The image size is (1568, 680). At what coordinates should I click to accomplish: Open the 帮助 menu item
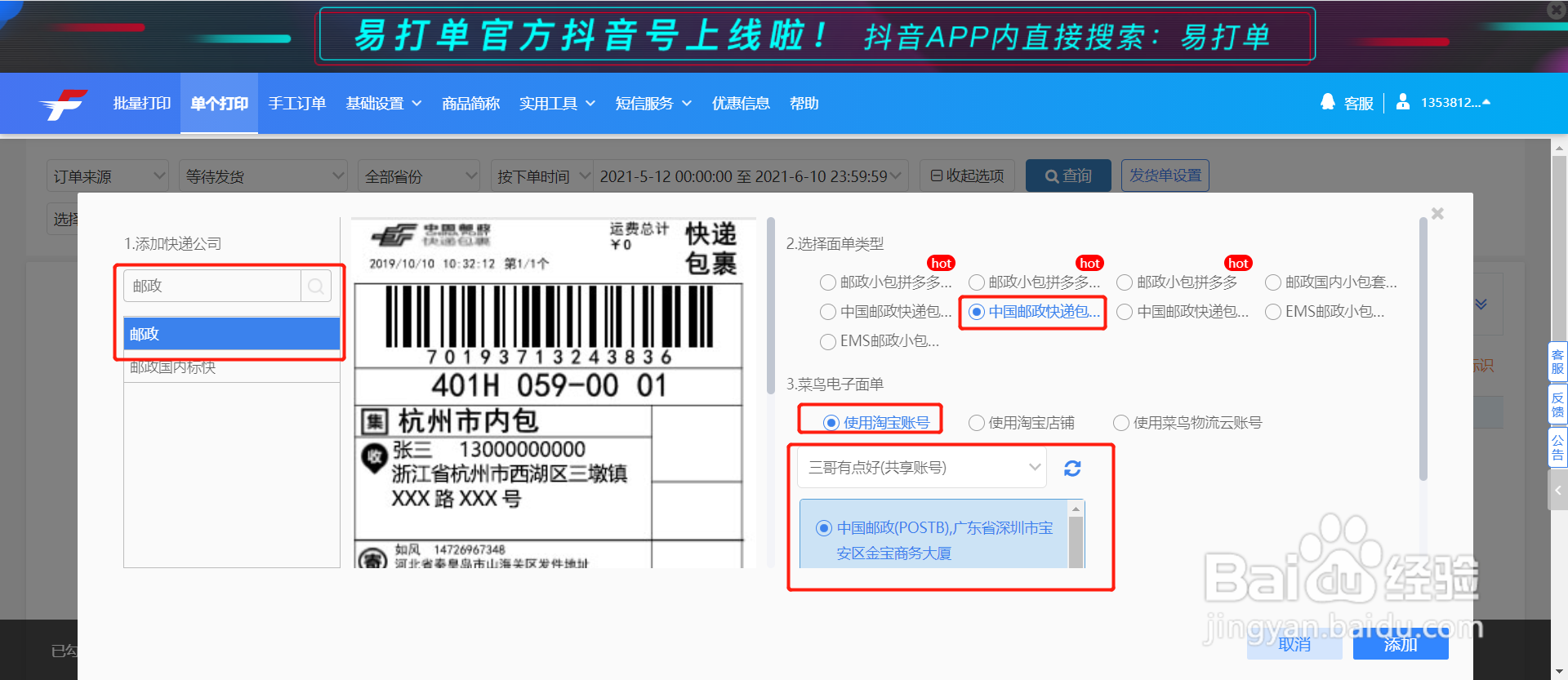[804, 104]
